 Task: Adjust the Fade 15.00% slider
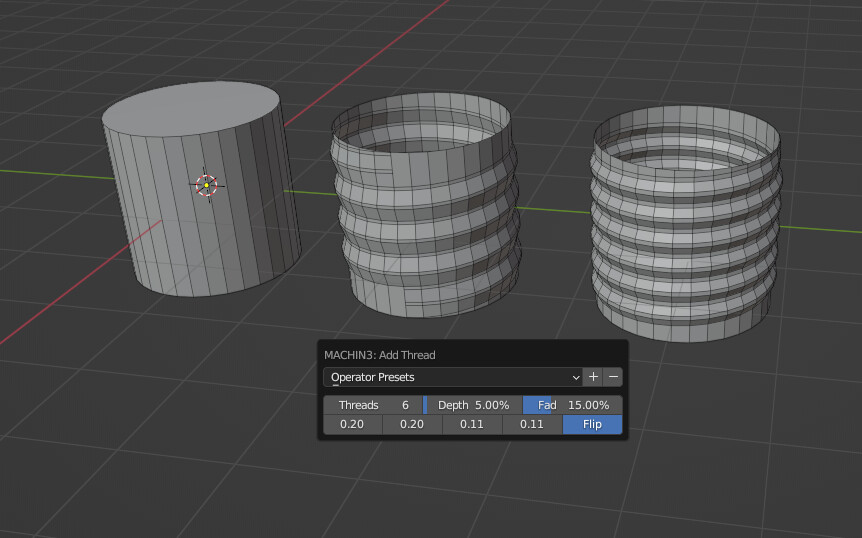(572, 405)
